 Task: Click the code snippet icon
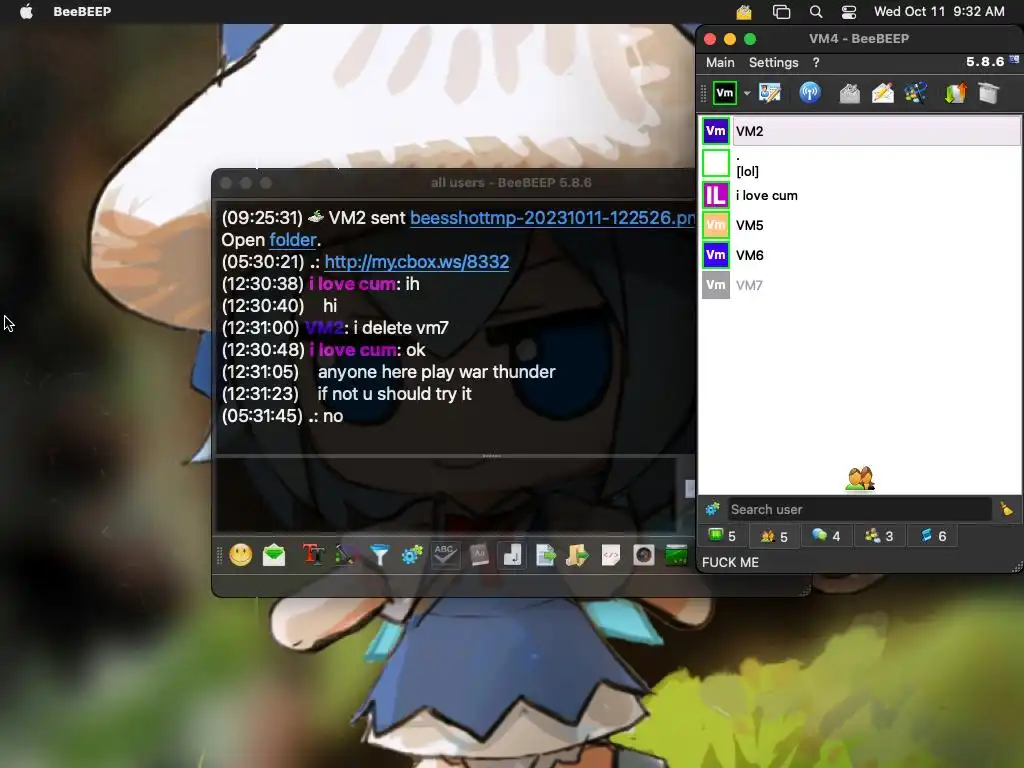611,555
